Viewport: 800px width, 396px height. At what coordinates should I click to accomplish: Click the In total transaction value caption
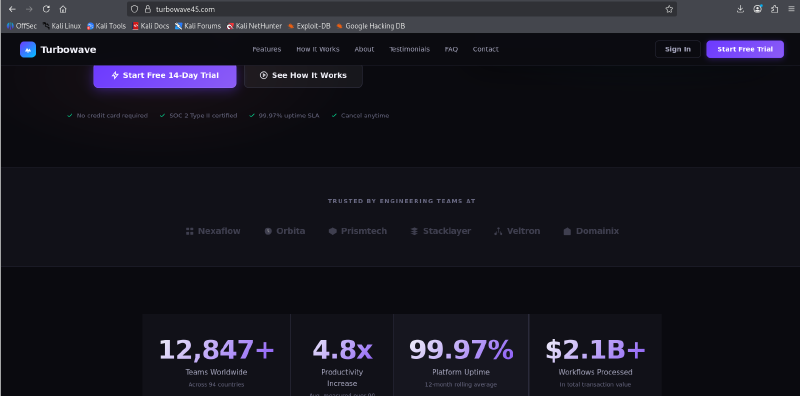click(x=595, y=385)
